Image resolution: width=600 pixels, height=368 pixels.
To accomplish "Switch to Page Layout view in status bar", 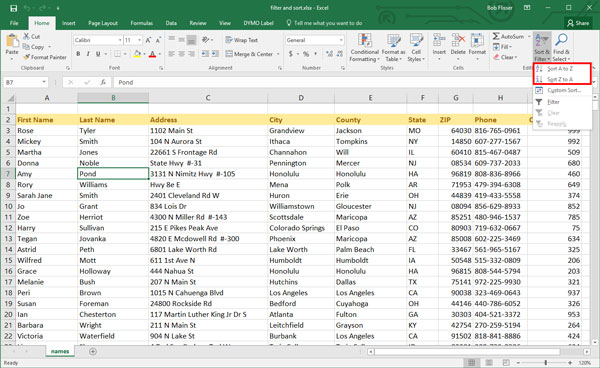I will [x=489, y=362].
